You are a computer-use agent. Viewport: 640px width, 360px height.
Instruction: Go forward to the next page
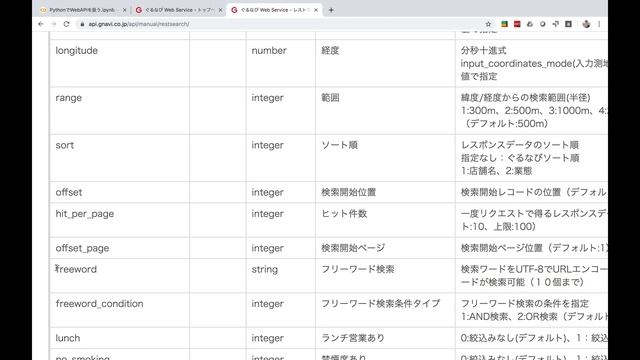point(53,24)
